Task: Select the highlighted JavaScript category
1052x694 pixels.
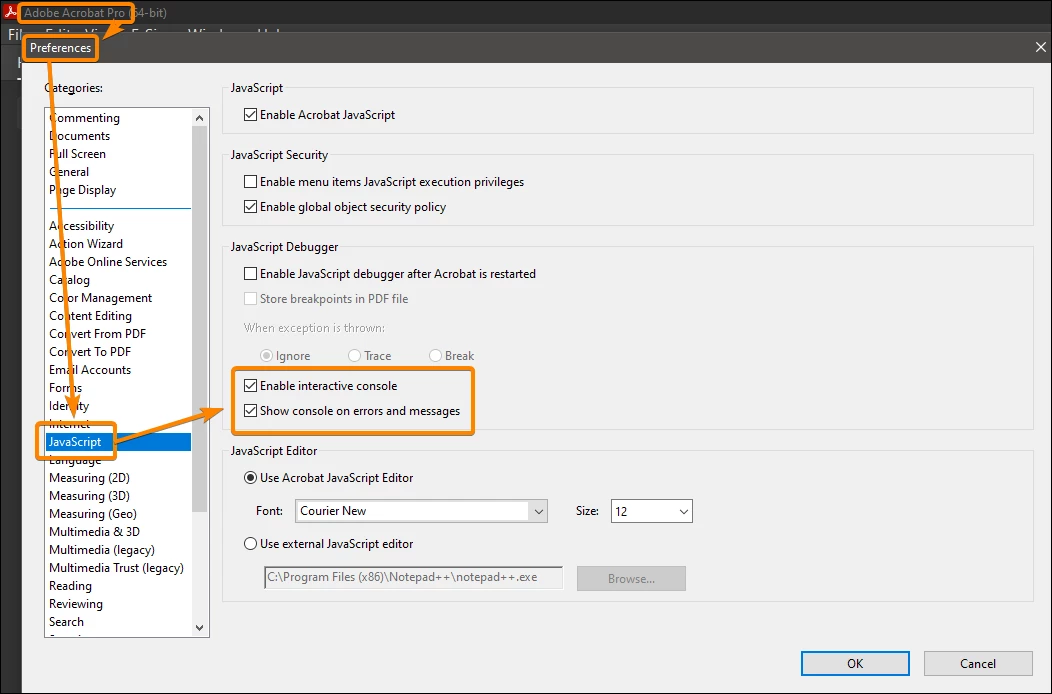Action: tap(118, 442)
